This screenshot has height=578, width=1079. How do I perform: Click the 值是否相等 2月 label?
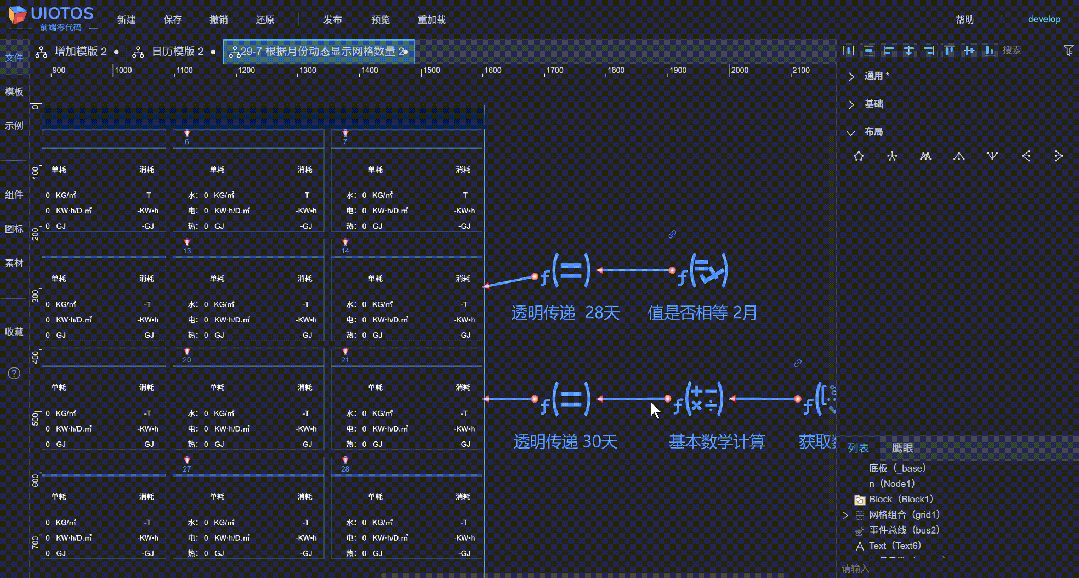pos(703,314)
